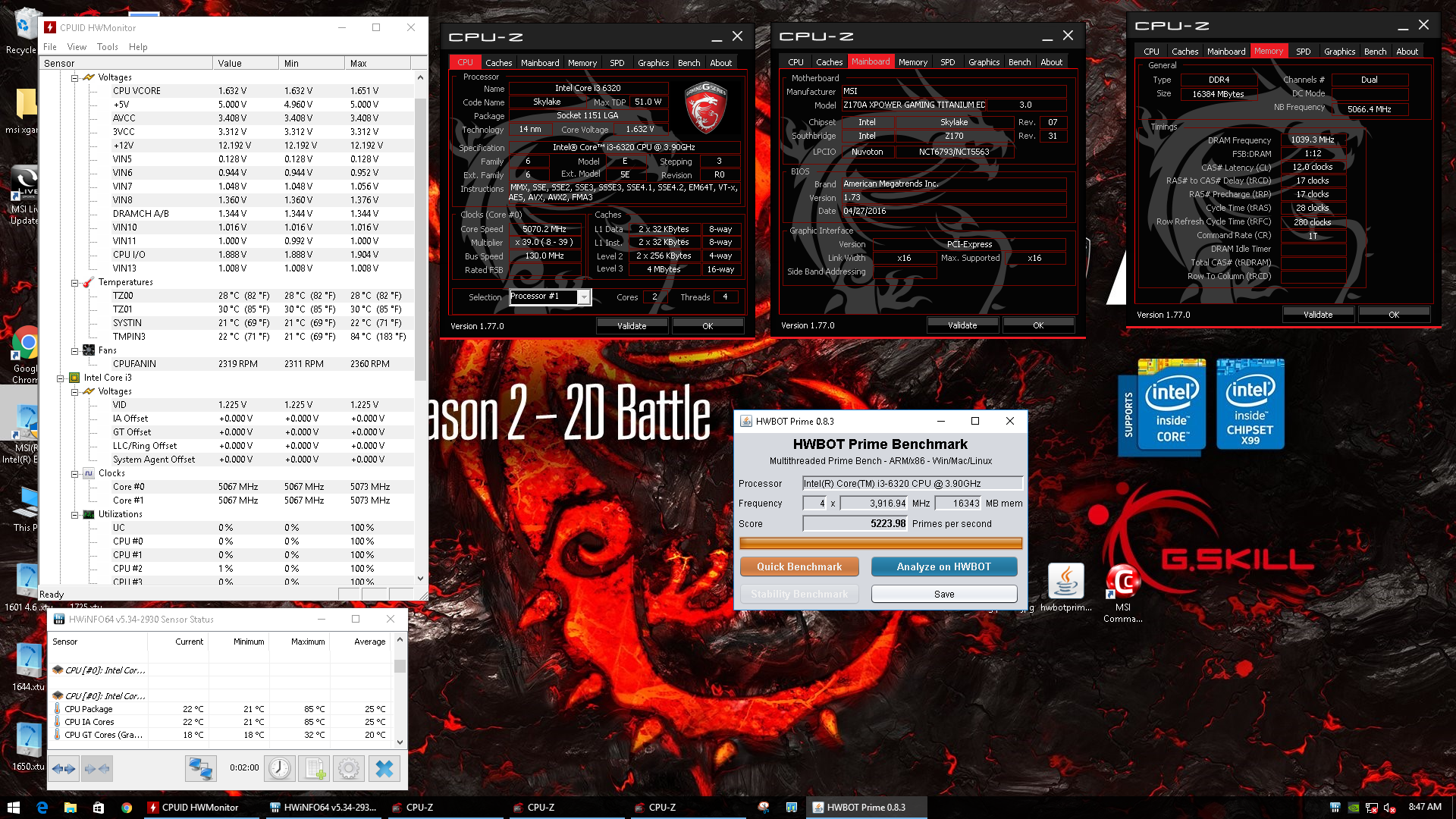Image resolution: width=1456 pixels, height=819 pixels.
Task: Click Value column header in HWMonitor
Action: 245,64
